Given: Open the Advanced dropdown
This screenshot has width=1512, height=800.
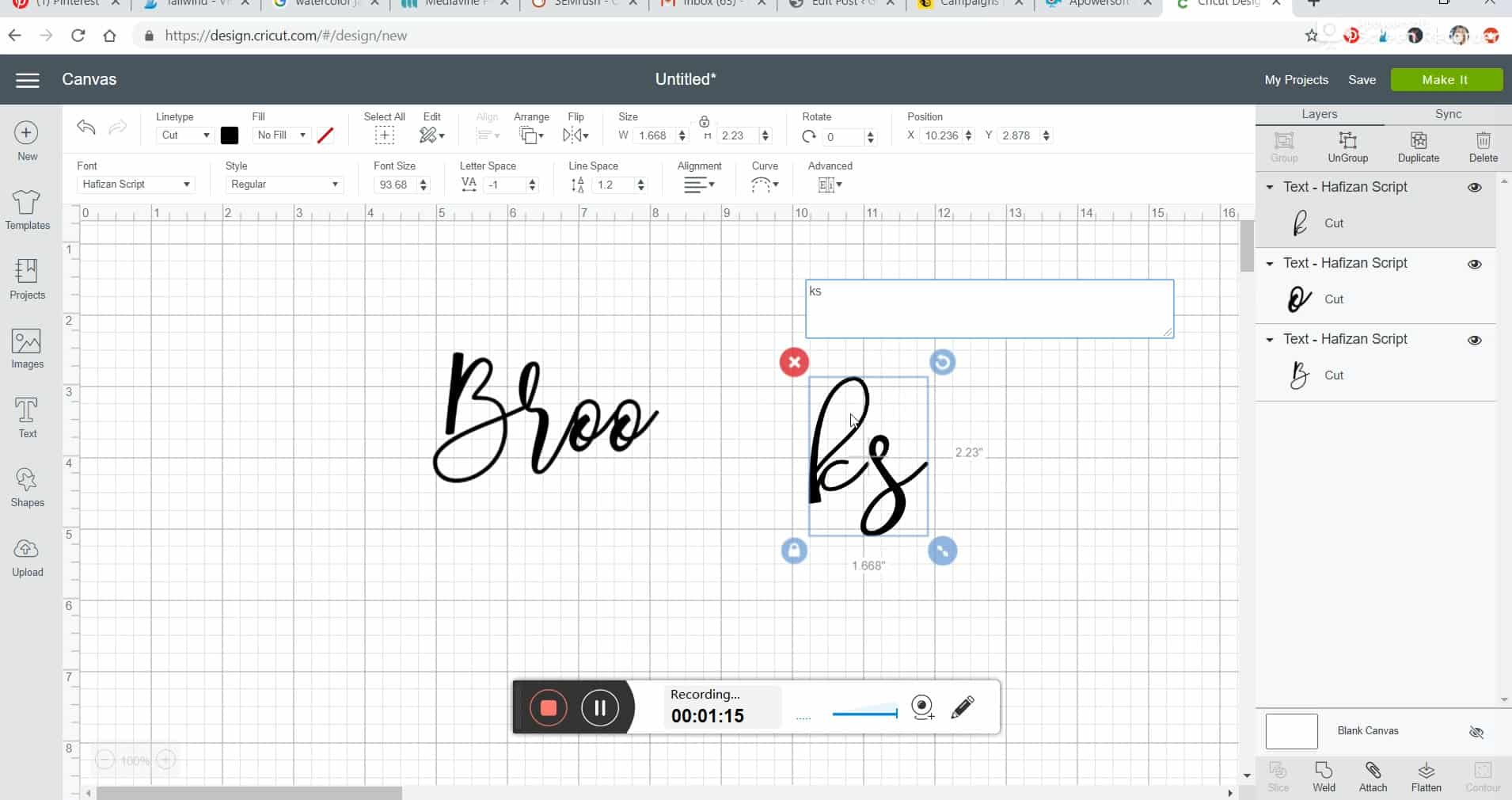Looking at the screenshot, I should tap(830, 185).
